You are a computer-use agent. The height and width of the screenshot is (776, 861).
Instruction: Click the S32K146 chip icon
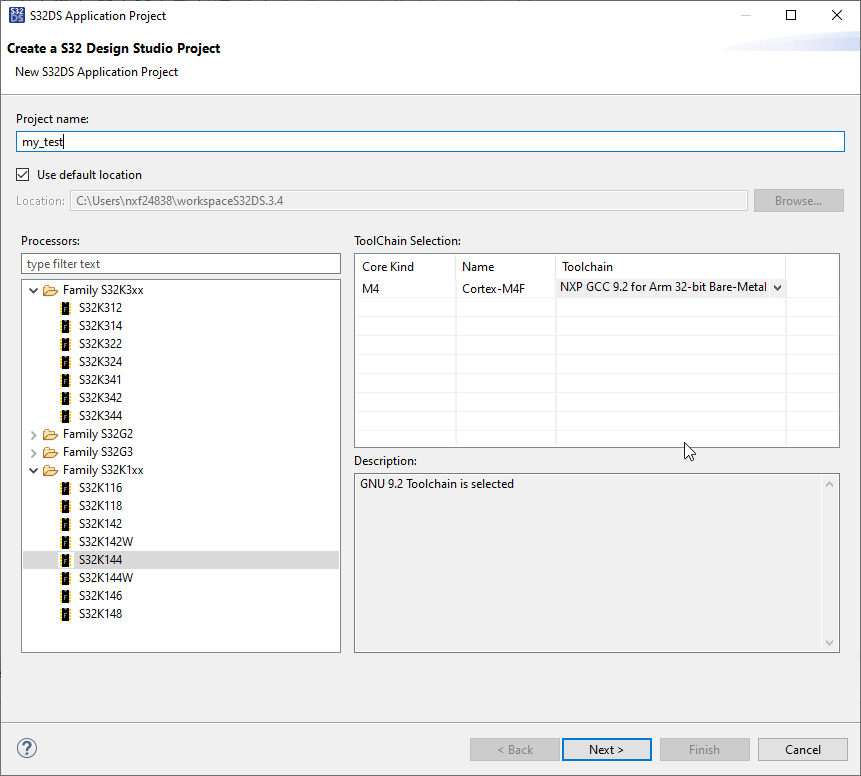click(65, 595)
